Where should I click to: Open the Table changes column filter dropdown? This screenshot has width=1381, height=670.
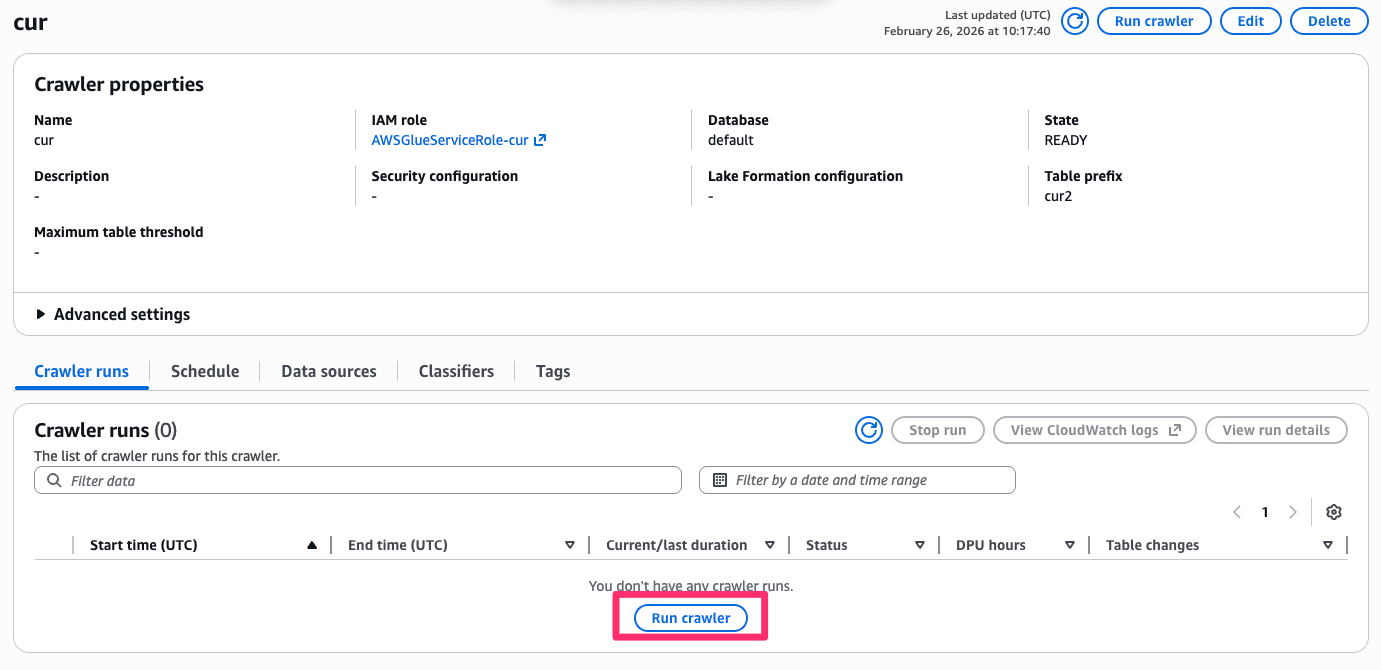point(1328,545)
